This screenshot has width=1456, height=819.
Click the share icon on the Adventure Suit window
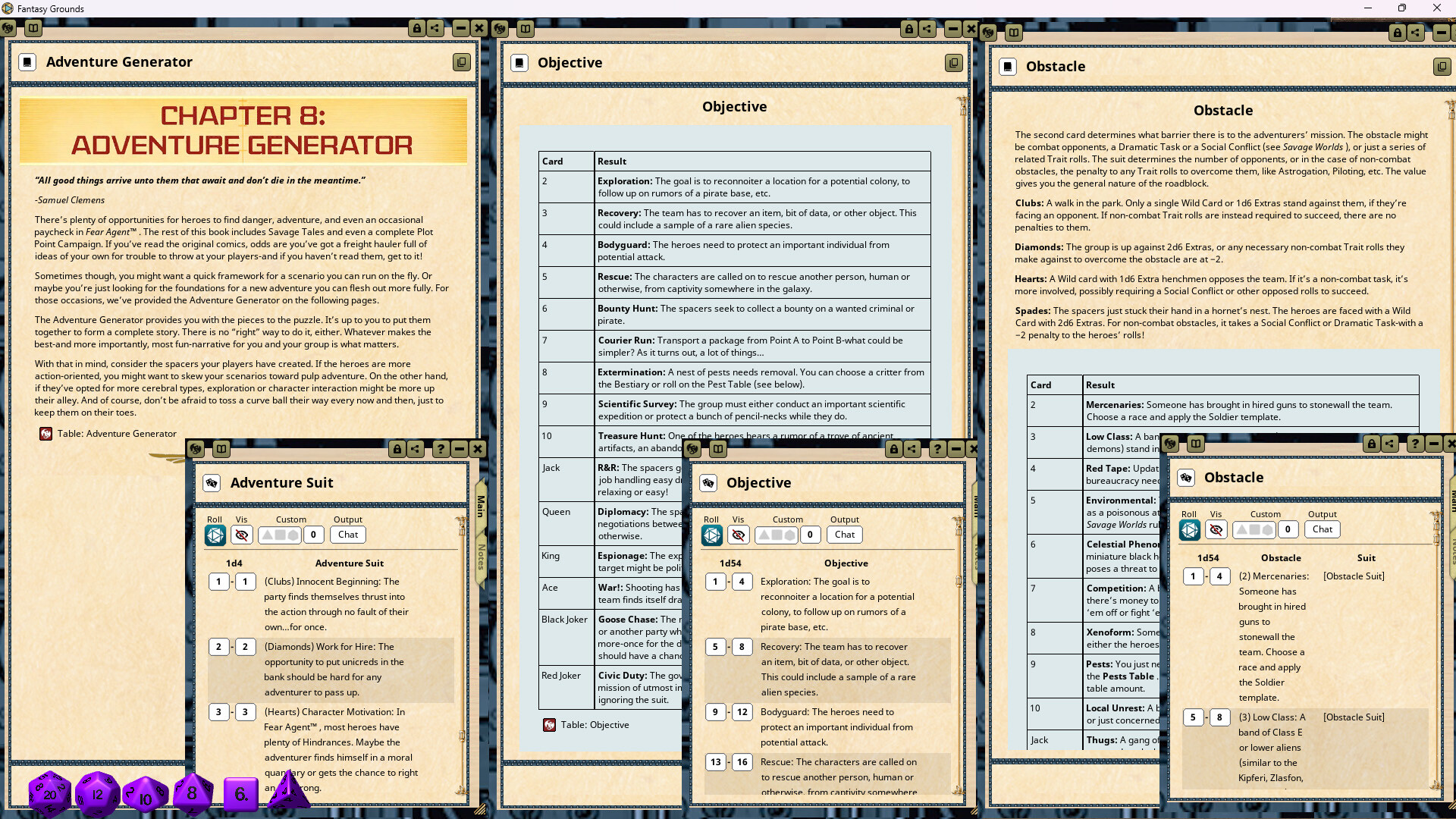[415, 449]
